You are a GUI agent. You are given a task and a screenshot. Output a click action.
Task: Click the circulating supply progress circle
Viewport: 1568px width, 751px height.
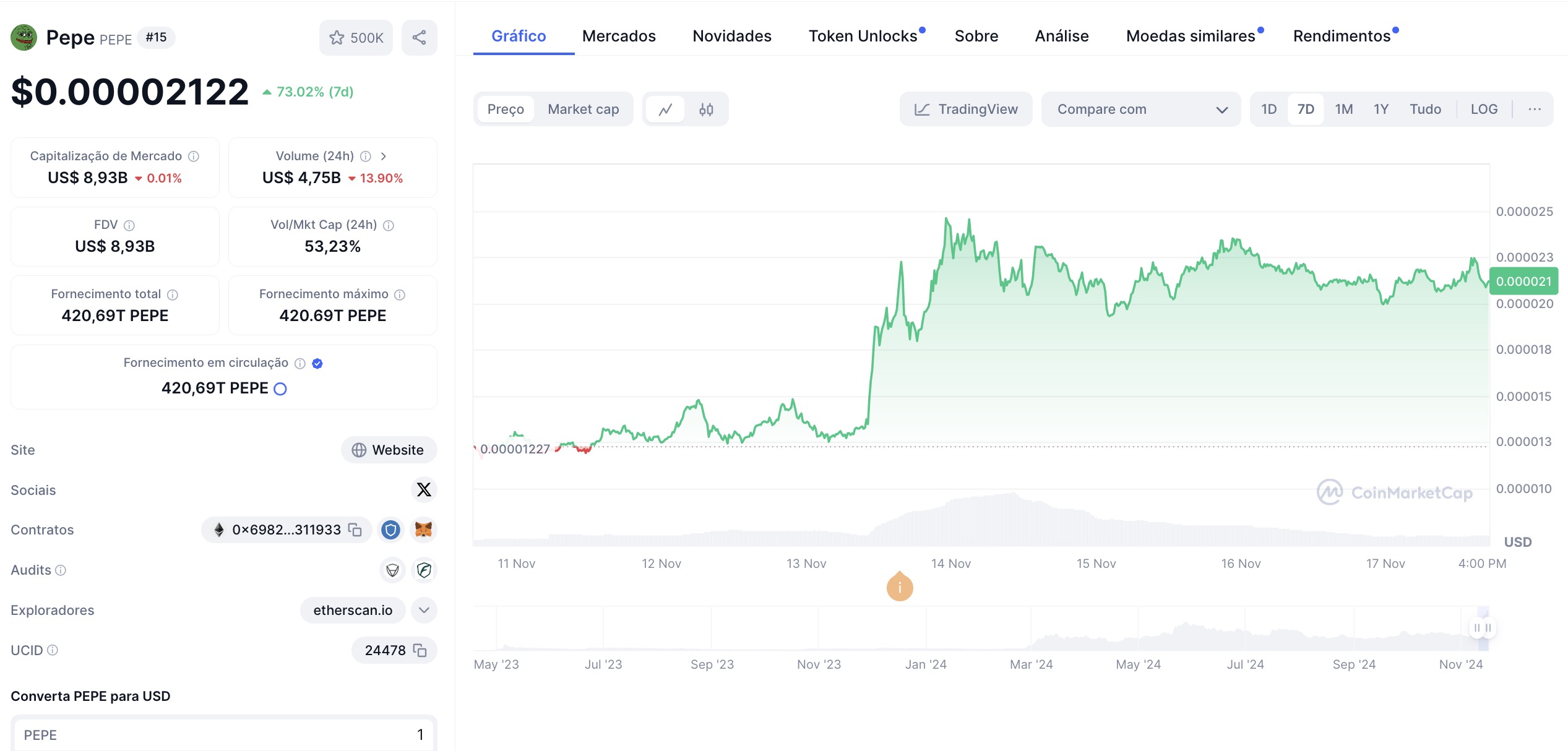tap(280, 389)
